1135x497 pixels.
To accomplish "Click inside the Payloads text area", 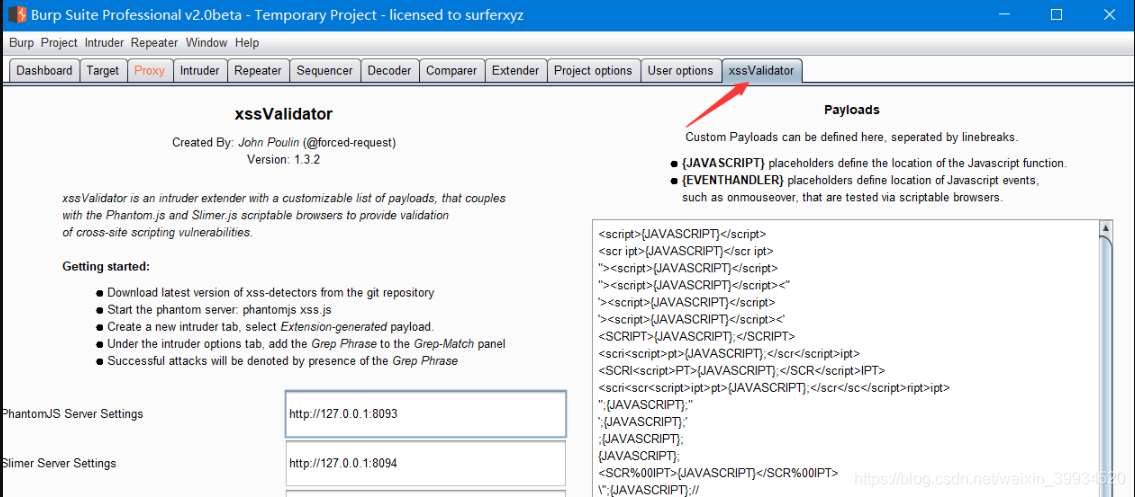I will tap(845, 358).
